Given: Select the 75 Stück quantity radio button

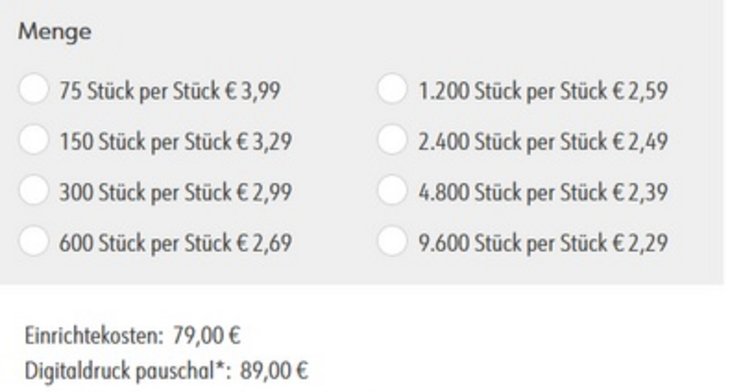Looking at the screenshot, I should pyautogui.click(x=34, y=88).
